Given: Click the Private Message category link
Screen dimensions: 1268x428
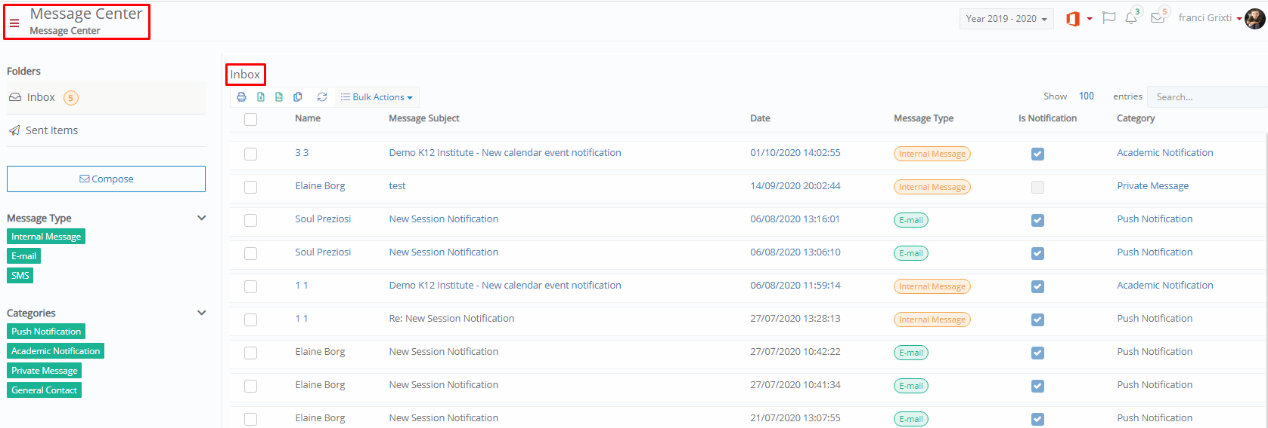Looking at the screenshot, I should [1153, 186].
